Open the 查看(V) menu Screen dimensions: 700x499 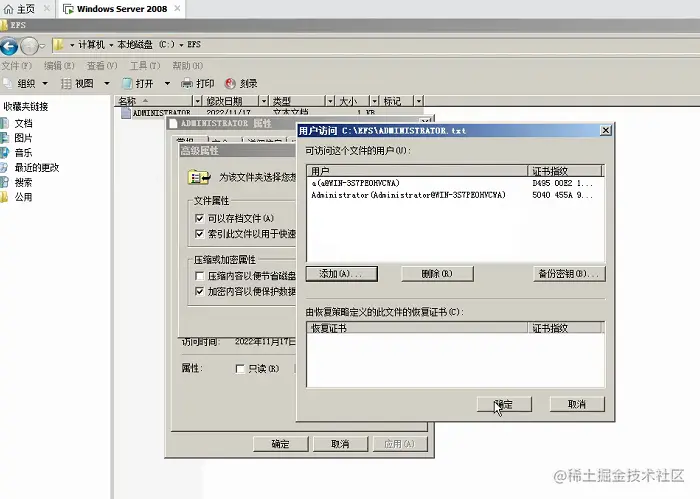click(x=102, y=66)
